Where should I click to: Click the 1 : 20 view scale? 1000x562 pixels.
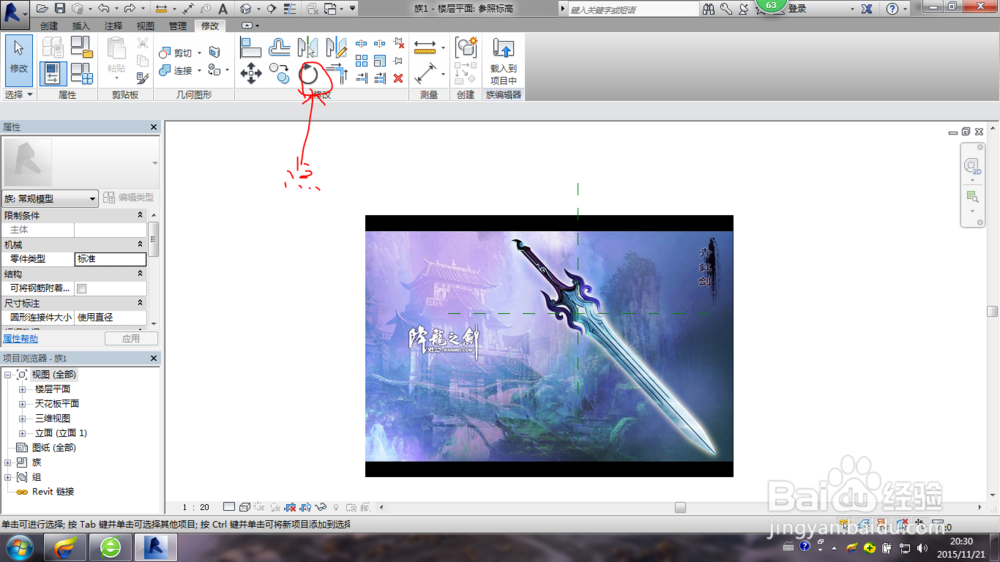pos(195,507)
